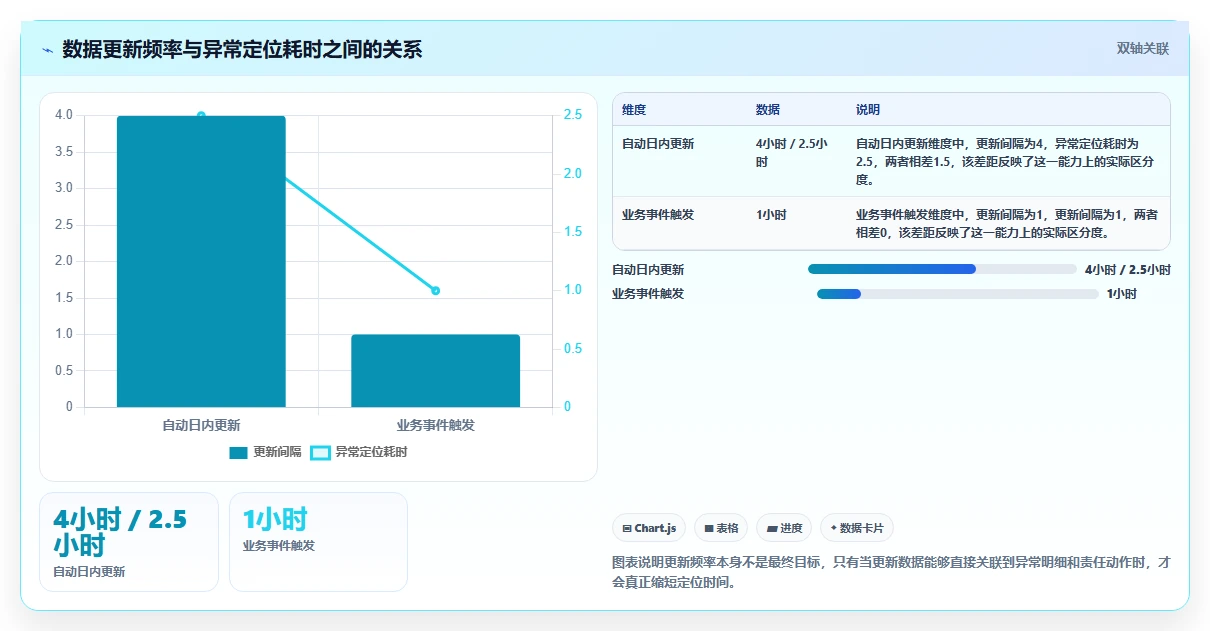Toggle the 异常定位耗时 legend item
The height and width of the screenshot is (631, 1210).
coord(359,452)
